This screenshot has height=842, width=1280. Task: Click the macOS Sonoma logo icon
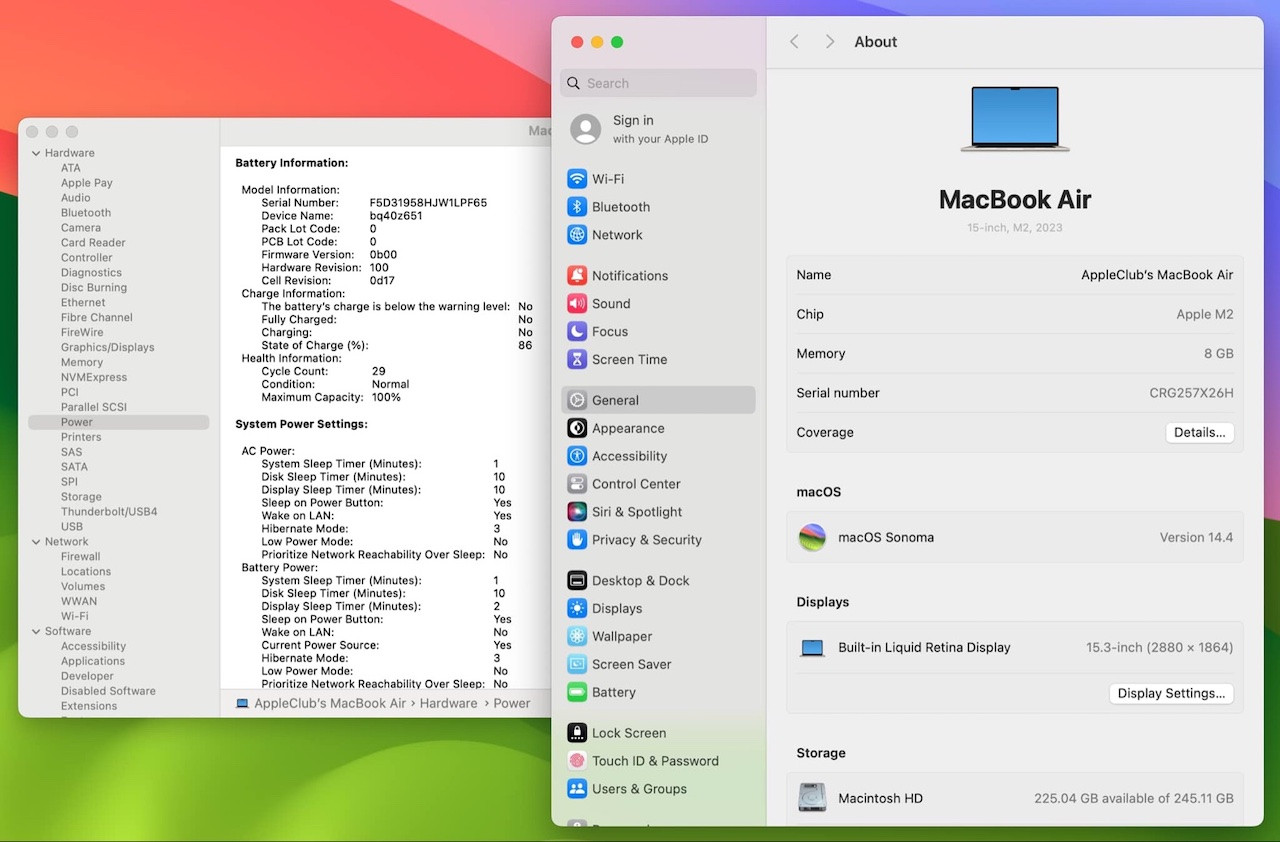(x=812, y=538)
